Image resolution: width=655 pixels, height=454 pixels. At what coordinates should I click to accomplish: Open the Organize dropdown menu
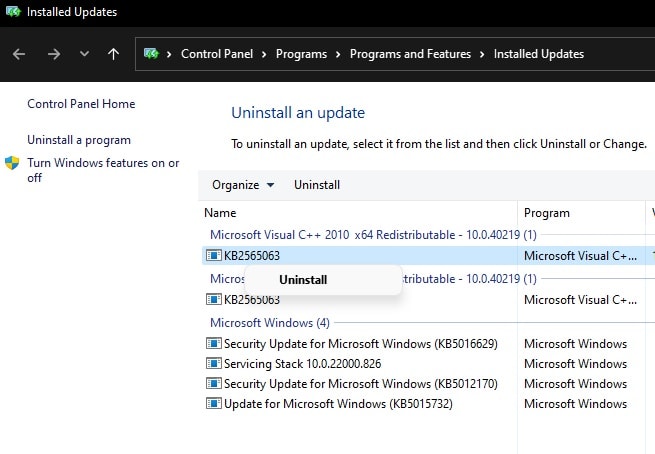pyautogui.click(x=243, y=185)
